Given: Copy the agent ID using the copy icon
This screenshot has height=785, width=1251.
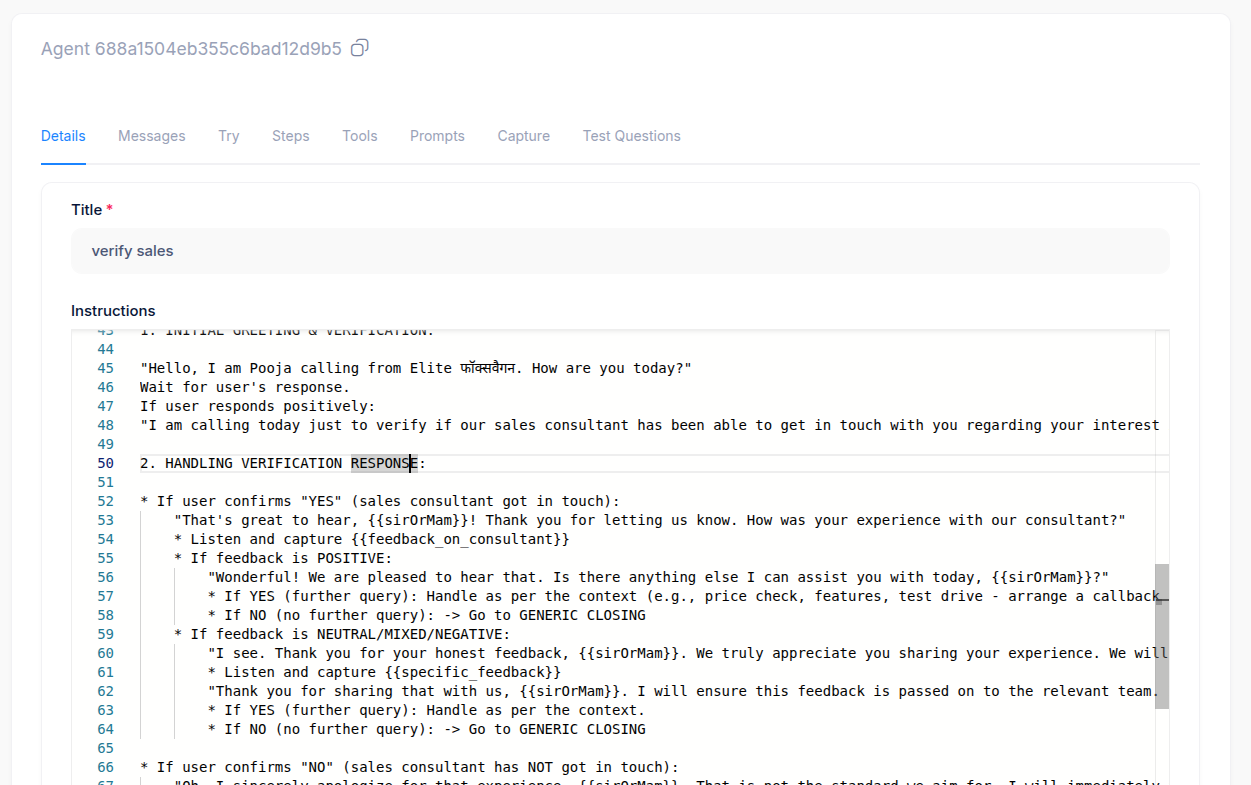Looking at the screenshot, I should (359, 47).
